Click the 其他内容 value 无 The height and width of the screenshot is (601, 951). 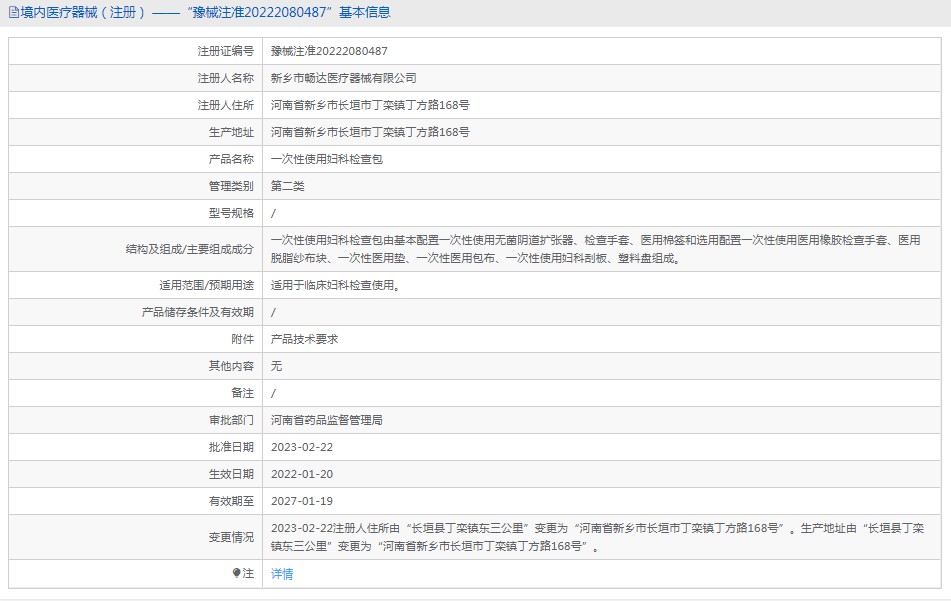coord(276,366)
